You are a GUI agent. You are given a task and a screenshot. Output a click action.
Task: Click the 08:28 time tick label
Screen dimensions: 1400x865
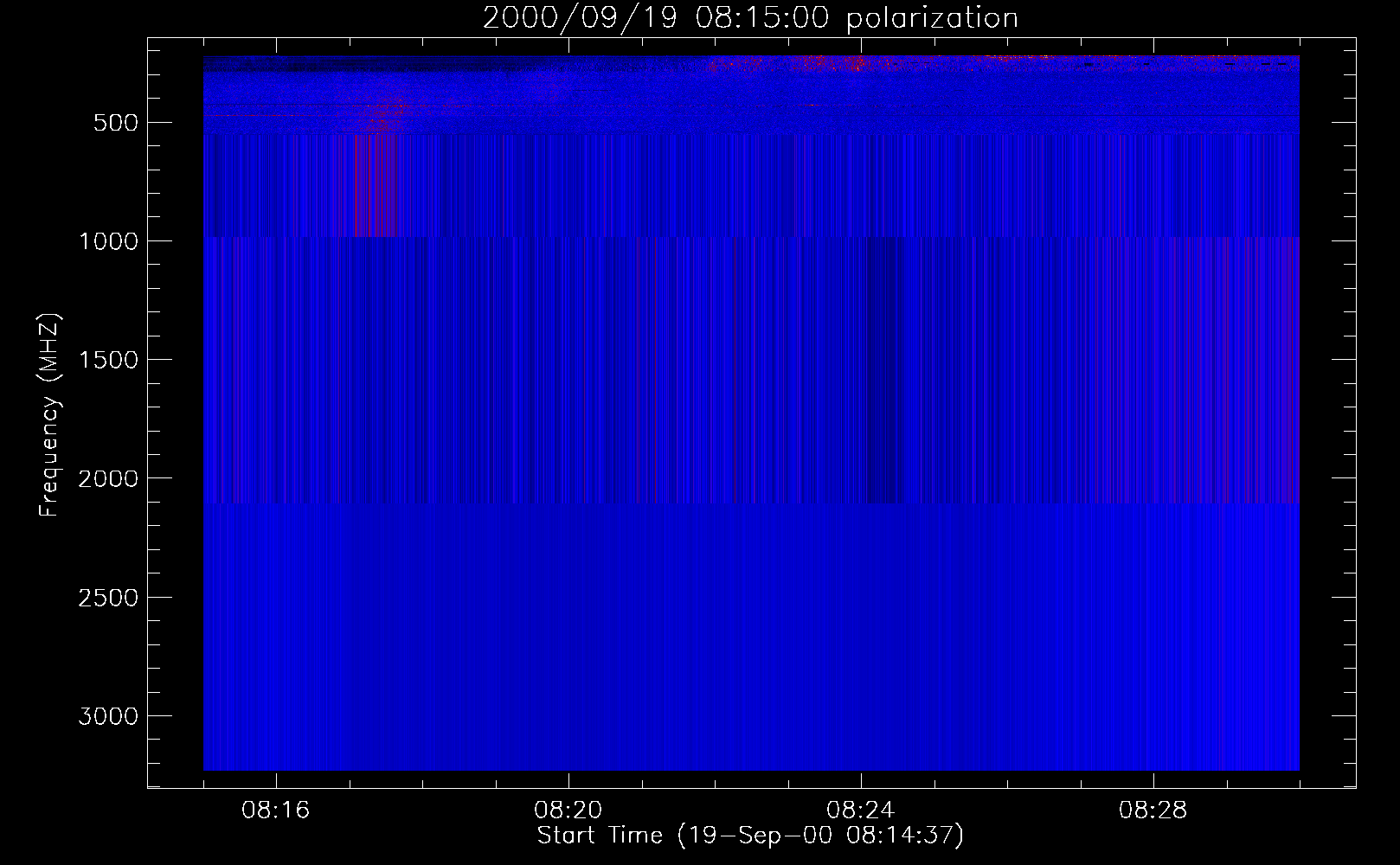click(1153, 811)
